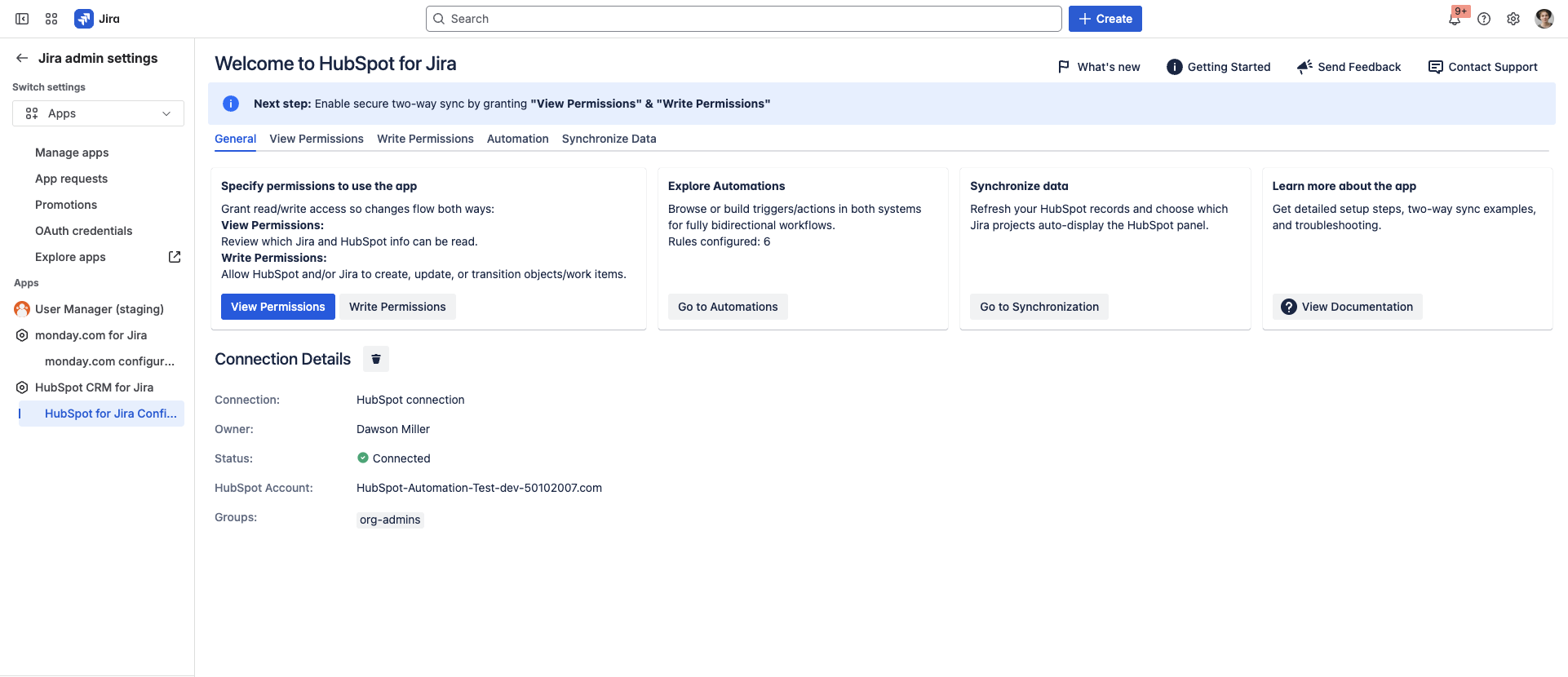The image size is (1568, 677).
Task: Click the external link icon next to Explore apps
Action: coord(175,257)
